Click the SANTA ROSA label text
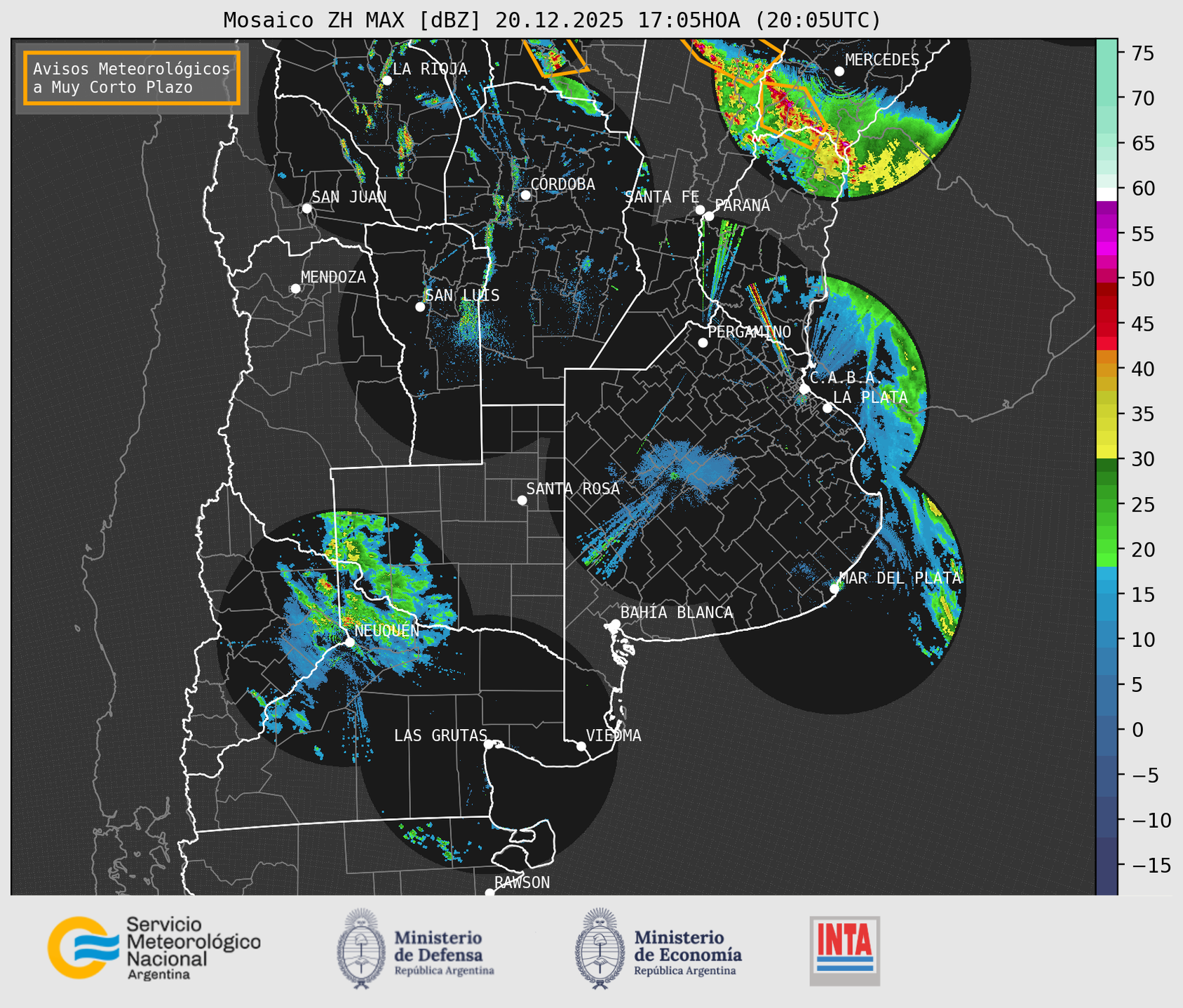The image size is (1183, 1008). coord(573,489)
